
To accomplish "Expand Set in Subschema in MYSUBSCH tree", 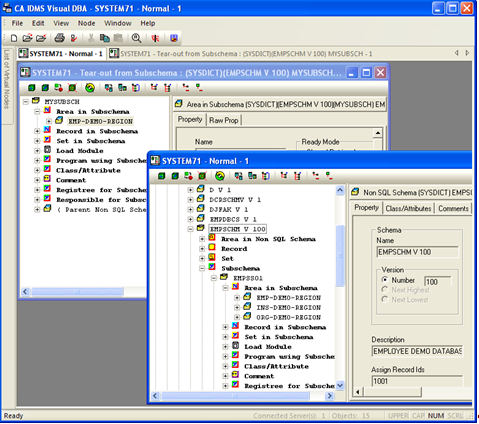I will click(x=37, y=141).
